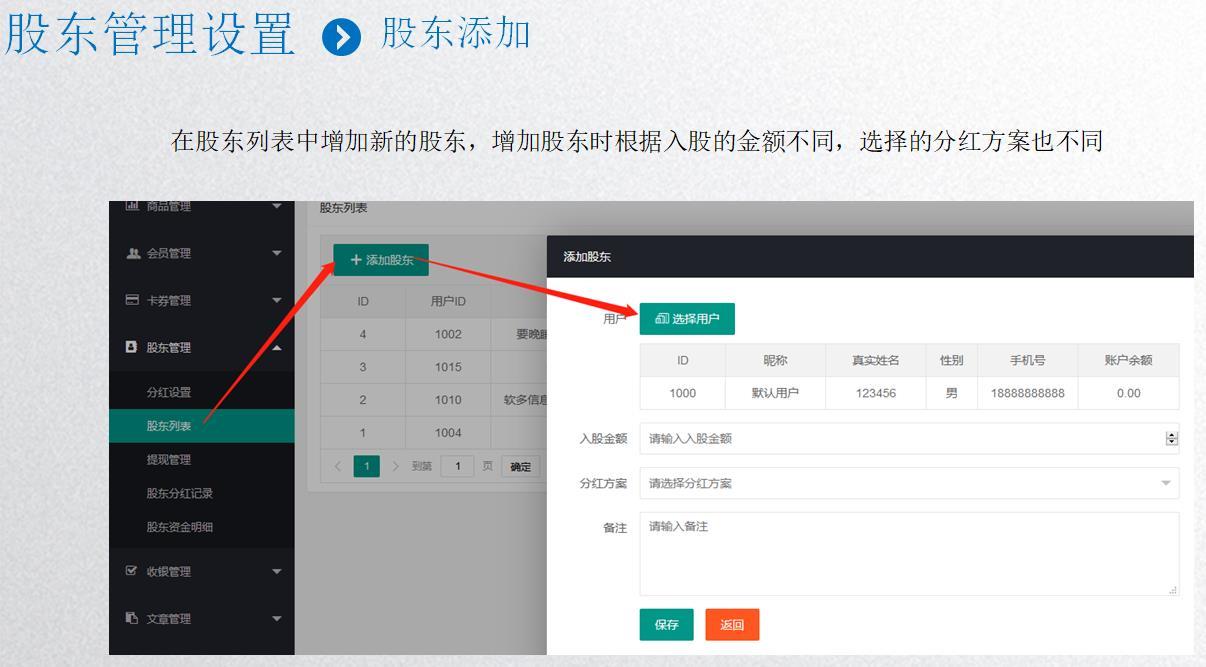This screenshot has height=667, width=1206.
Task: Click the people icon beside 会员管理
Action: [x=131, y=254]
